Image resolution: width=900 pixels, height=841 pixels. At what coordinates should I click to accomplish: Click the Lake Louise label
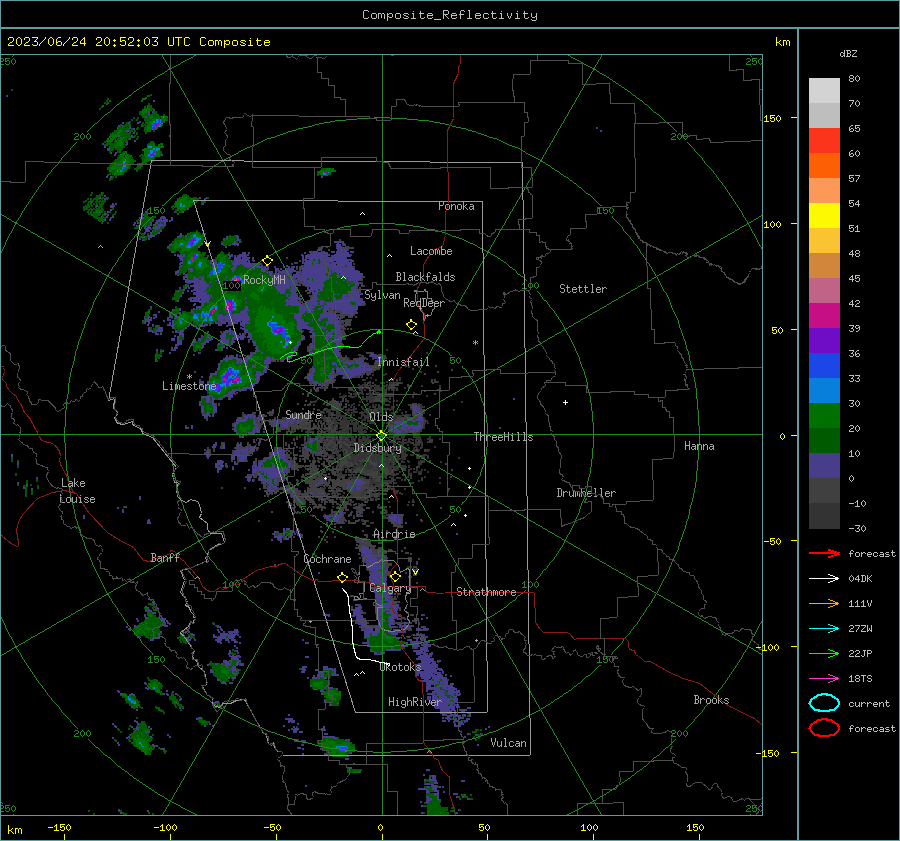pos(77,491)
